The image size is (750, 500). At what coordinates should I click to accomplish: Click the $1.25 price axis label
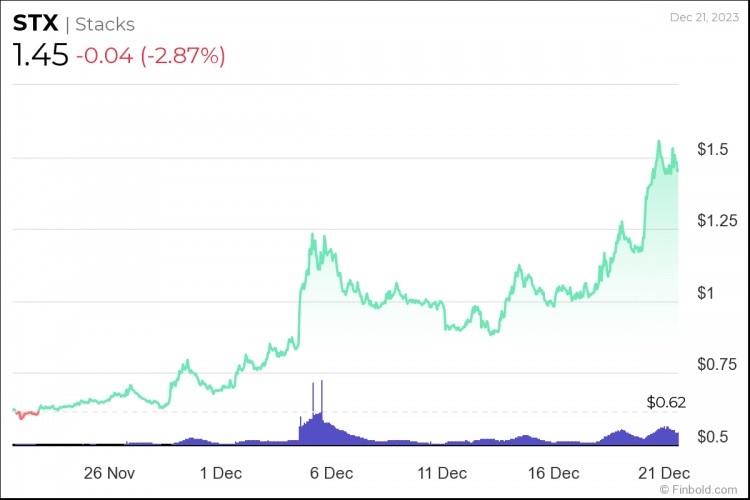click(711, 220)
